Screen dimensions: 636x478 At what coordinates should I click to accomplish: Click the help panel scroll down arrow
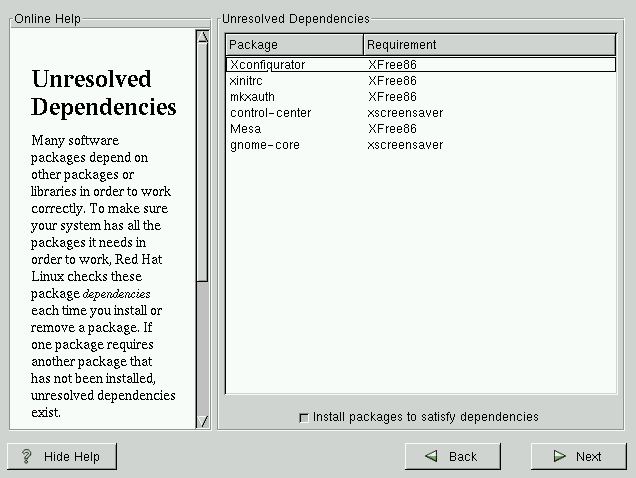[x=202, y=421]
